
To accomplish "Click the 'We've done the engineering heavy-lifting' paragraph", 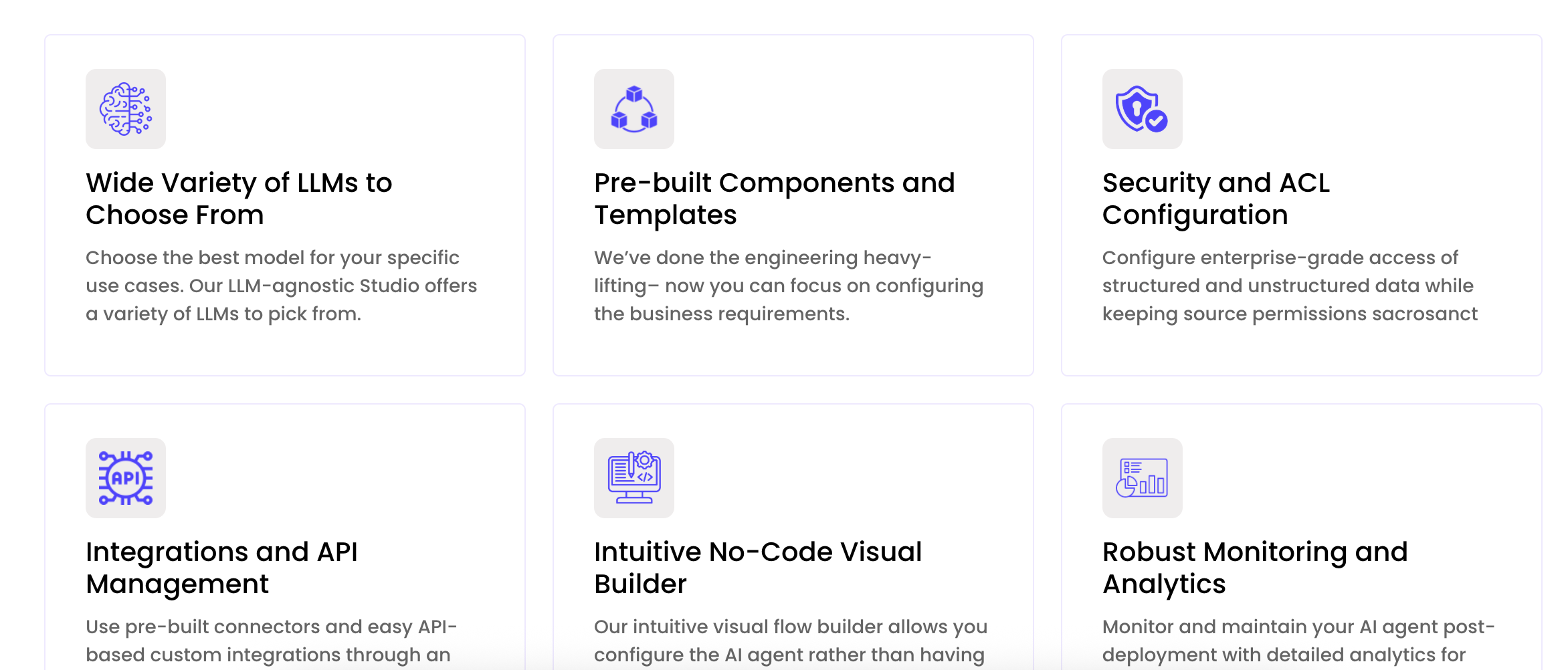I will (x=788, y=286).
